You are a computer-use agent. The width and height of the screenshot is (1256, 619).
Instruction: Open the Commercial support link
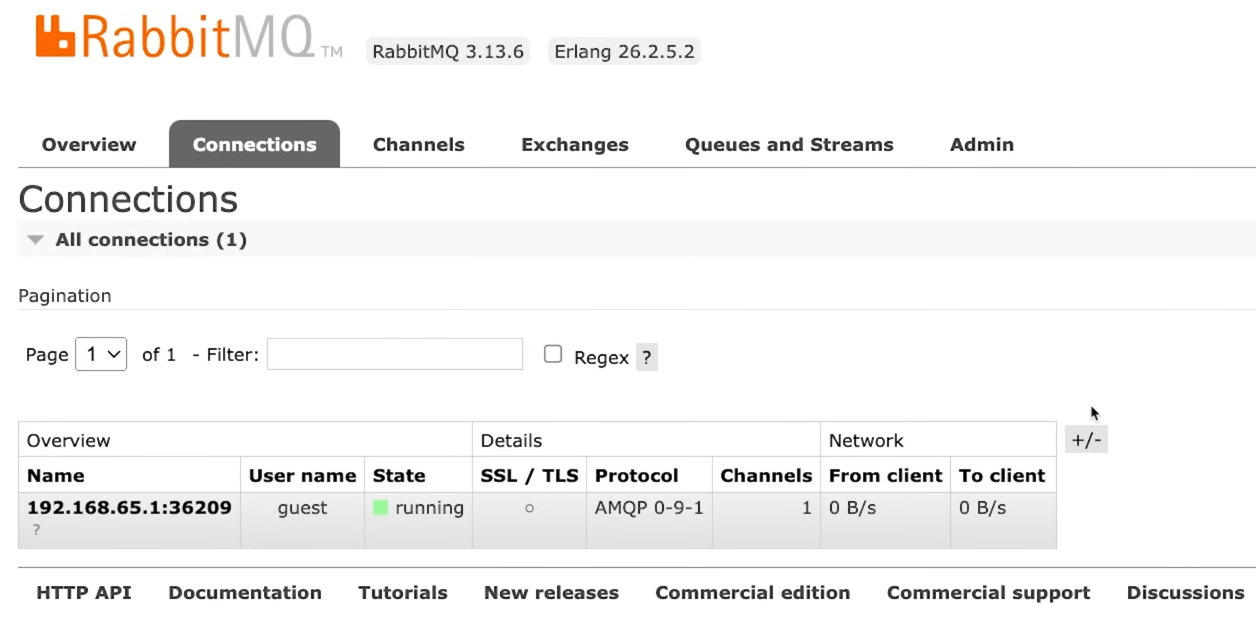989,593
